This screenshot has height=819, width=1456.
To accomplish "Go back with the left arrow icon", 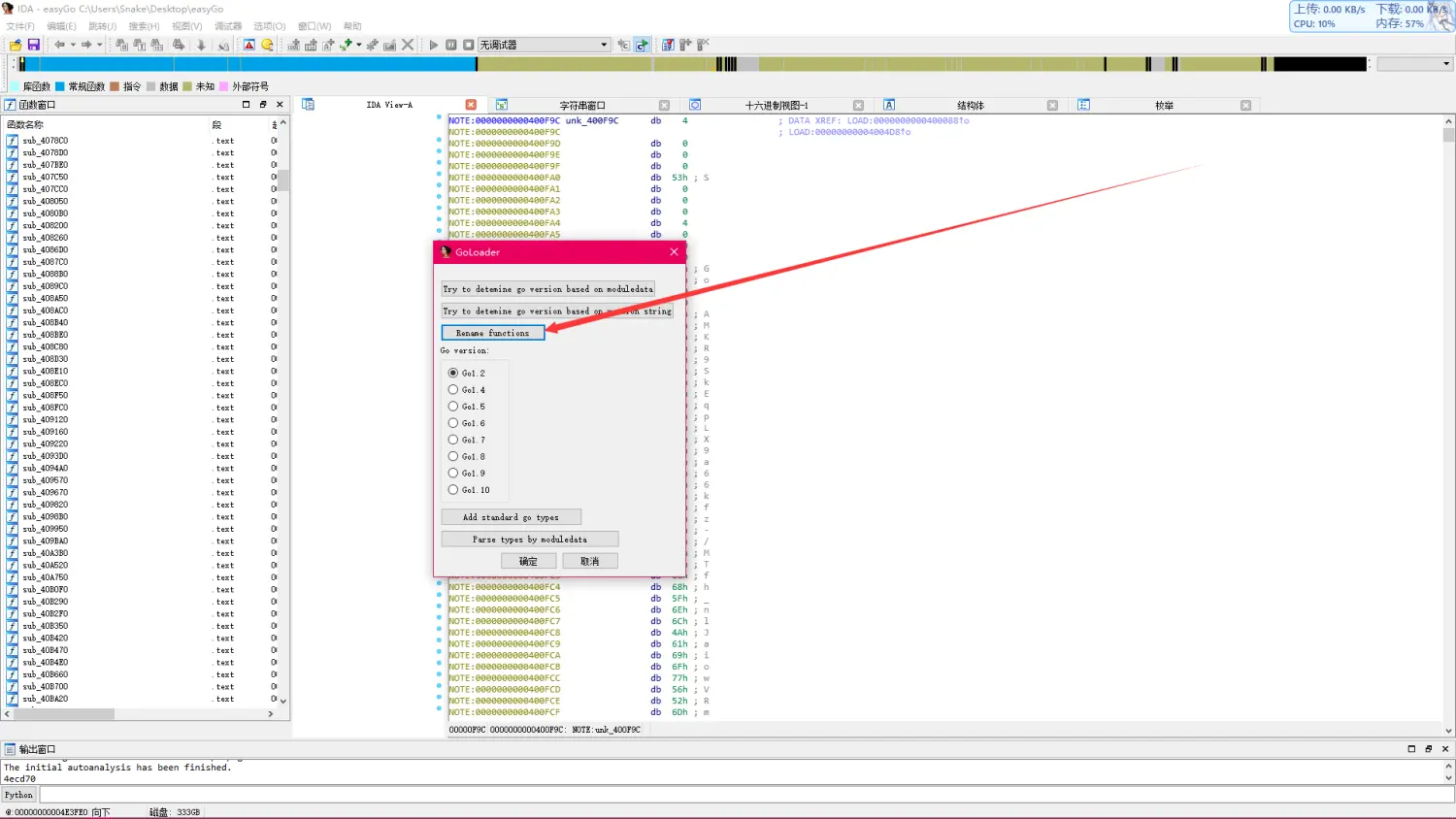I will coord(60,45).
